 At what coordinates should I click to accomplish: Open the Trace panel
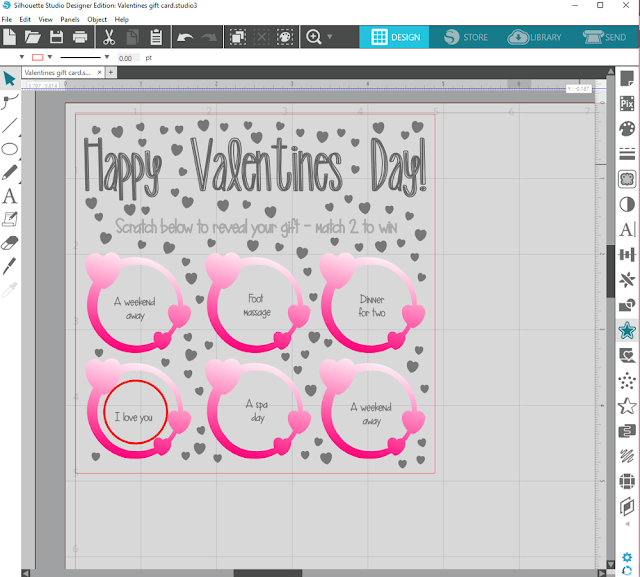pyautogui.click(x=627, y=179)
